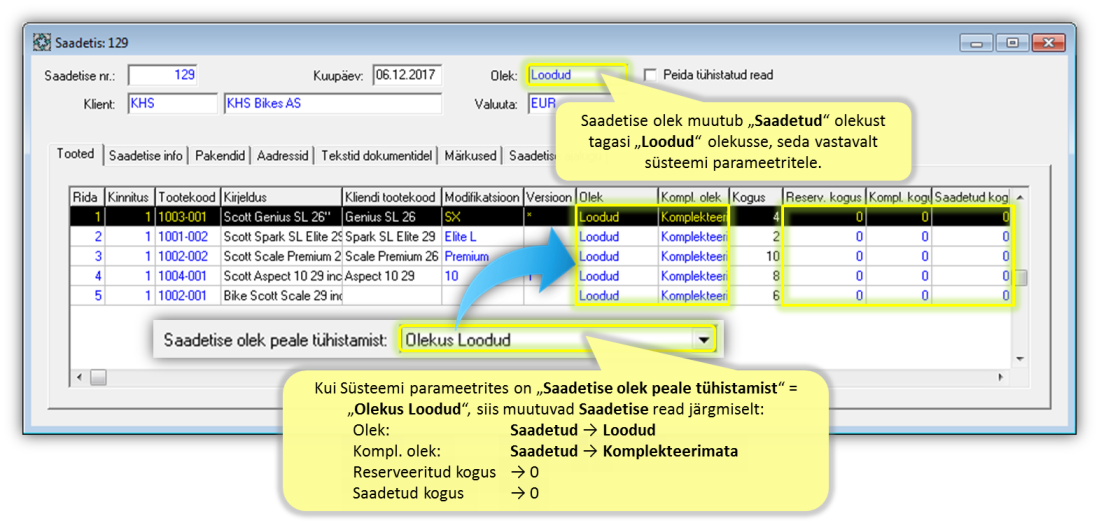Enable 'Peida tühistatud read' checkbox
1099x523 pixels.
(650, 74)
